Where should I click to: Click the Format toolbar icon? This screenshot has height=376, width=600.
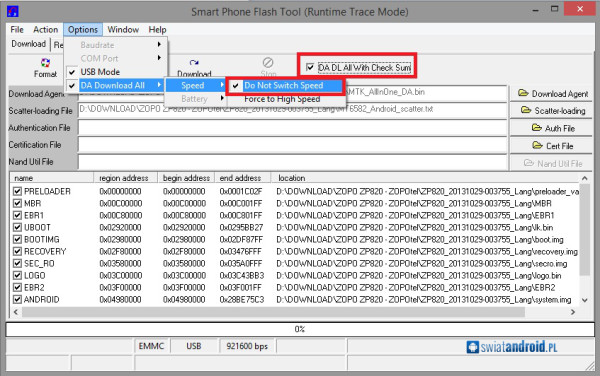click(45, 62)
